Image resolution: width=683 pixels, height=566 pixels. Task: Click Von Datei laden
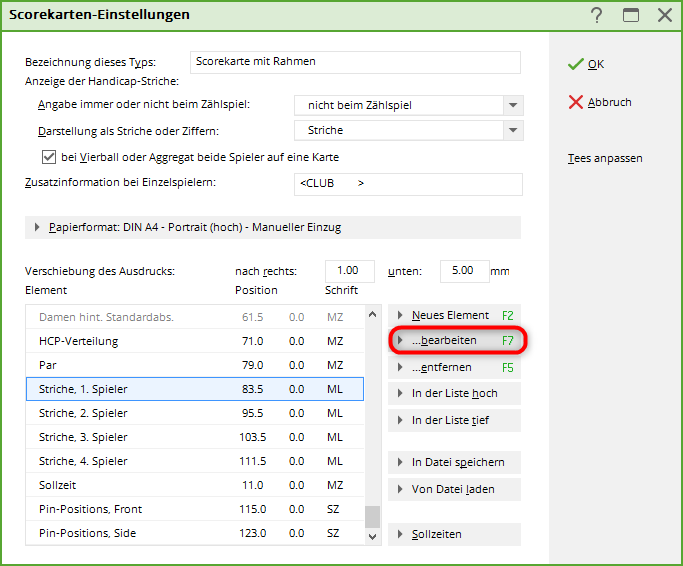click(455, 489)
